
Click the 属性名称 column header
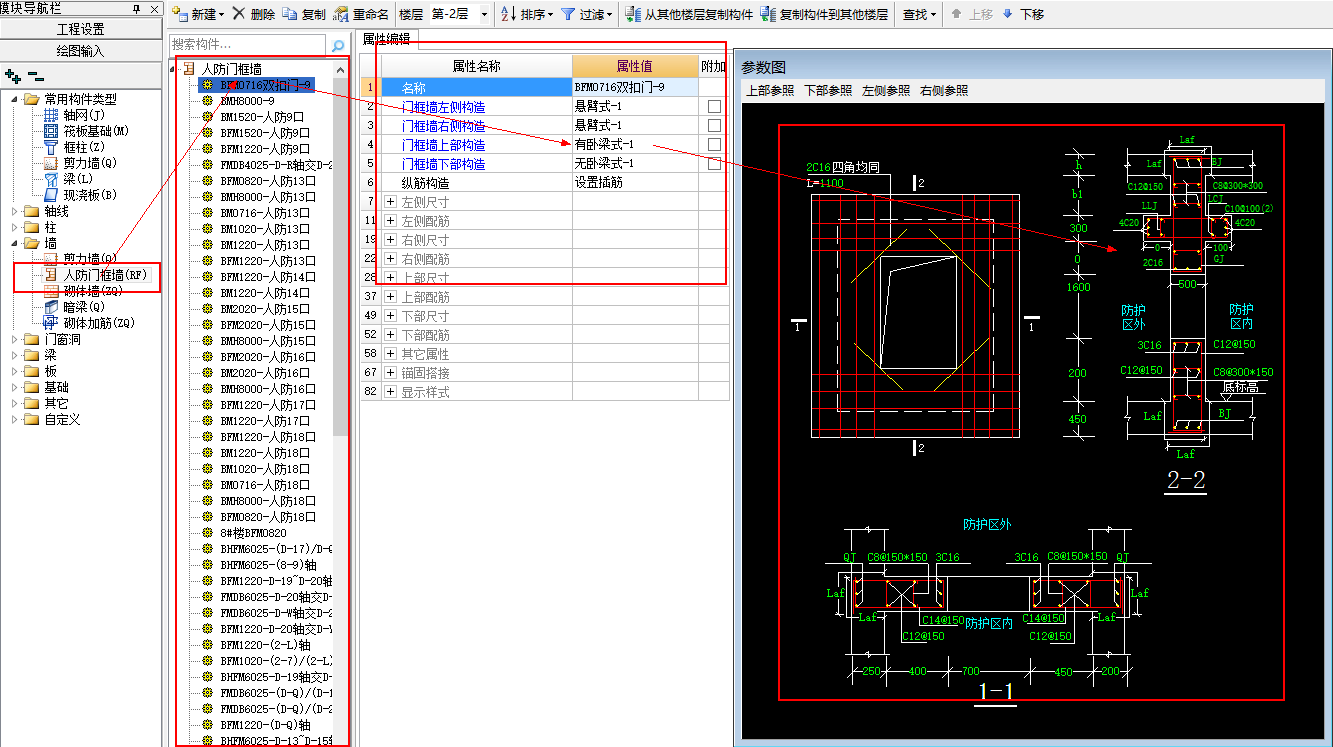point(476,66)
